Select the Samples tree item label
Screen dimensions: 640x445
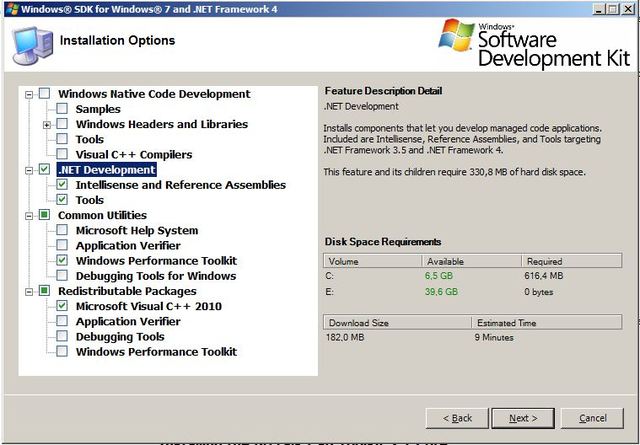(x=98, y=109)
